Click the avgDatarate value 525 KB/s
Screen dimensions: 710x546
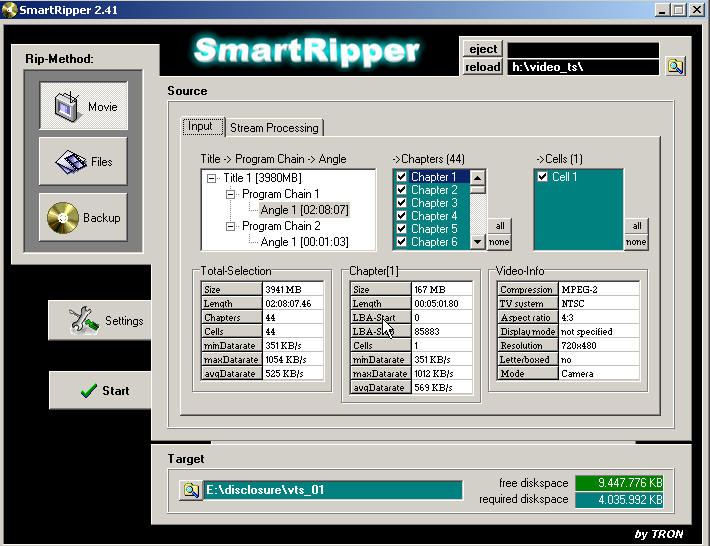pyautogui.click(x=293, y=374)
